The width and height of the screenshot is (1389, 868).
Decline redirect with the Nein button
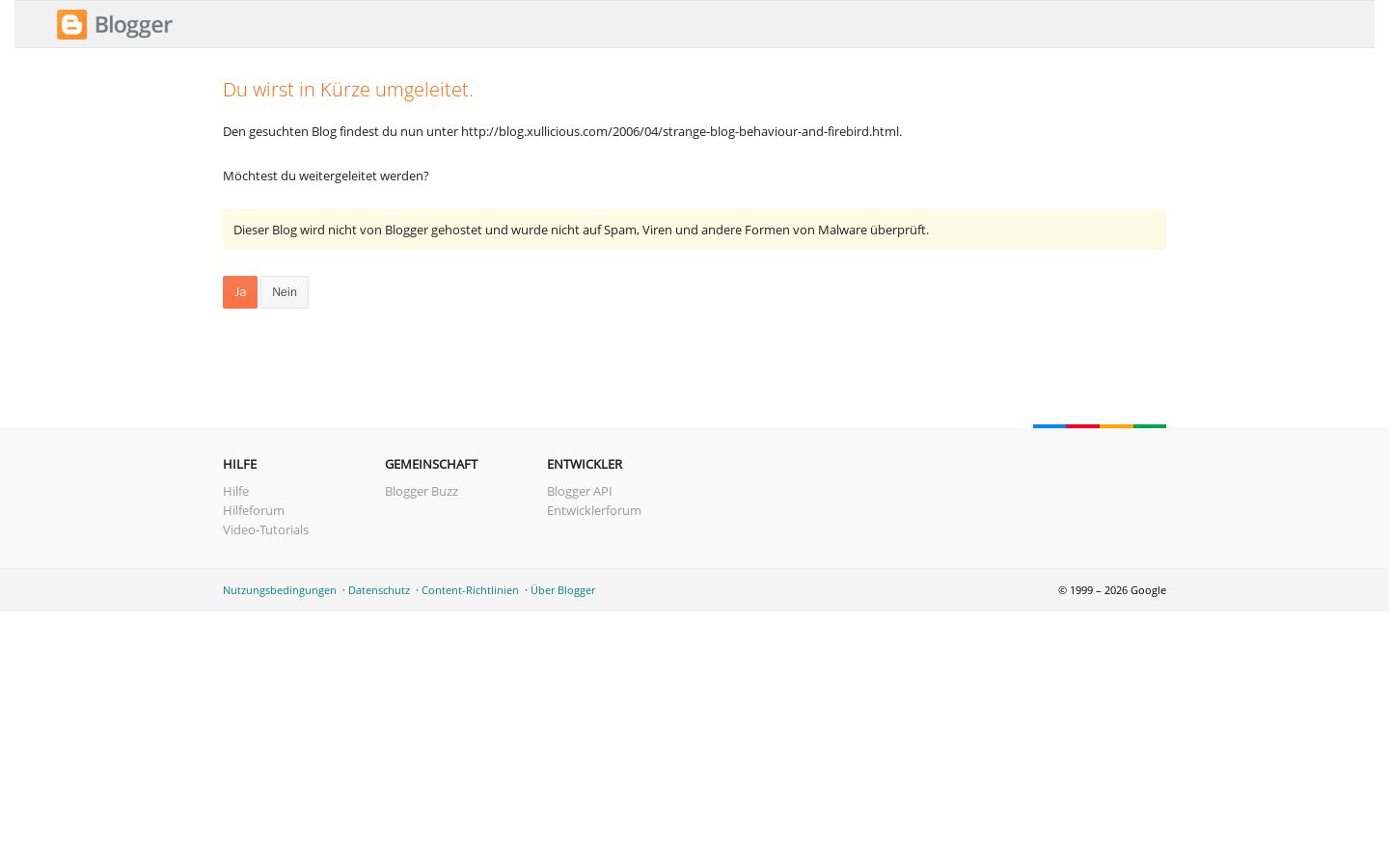[x=285, y=292]
